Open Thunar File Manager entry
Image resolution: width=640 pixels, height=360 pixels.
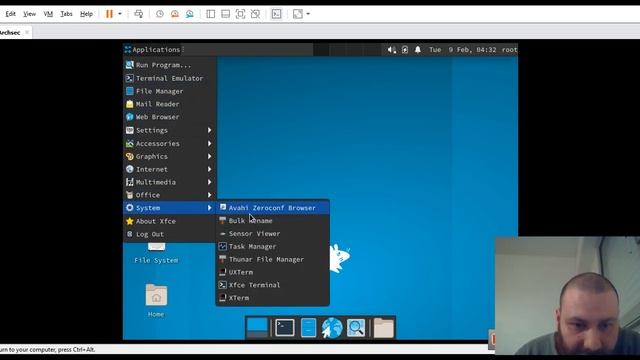click(x=273, y=259)
